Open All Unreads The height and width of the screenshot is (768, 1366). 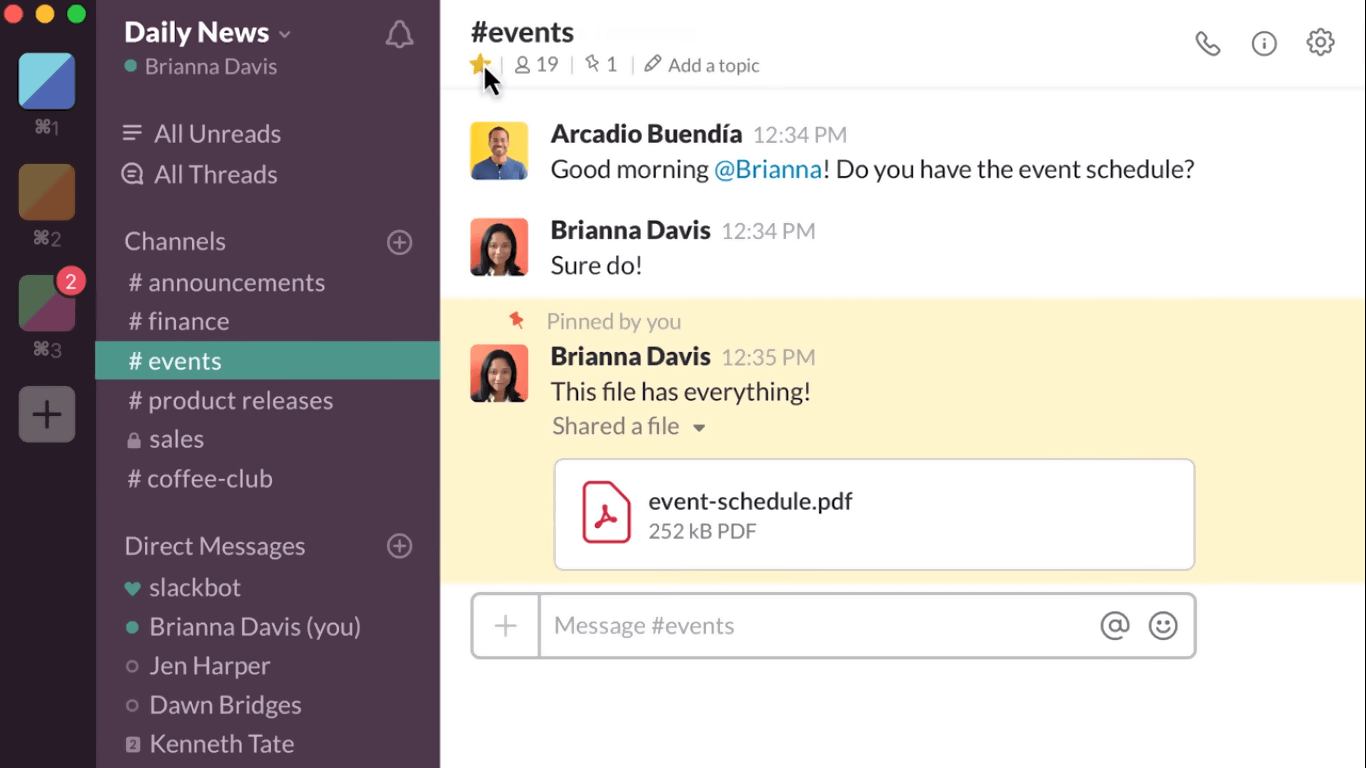coord(201,134)
